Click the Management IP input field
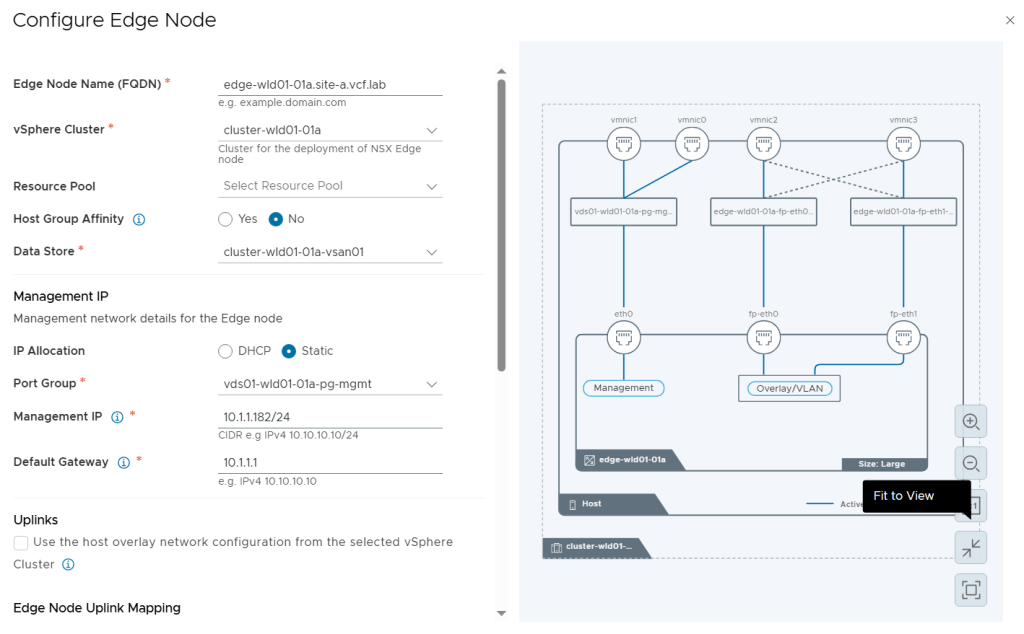This screenshot has height=634, width=1024. tap(330, 417)
